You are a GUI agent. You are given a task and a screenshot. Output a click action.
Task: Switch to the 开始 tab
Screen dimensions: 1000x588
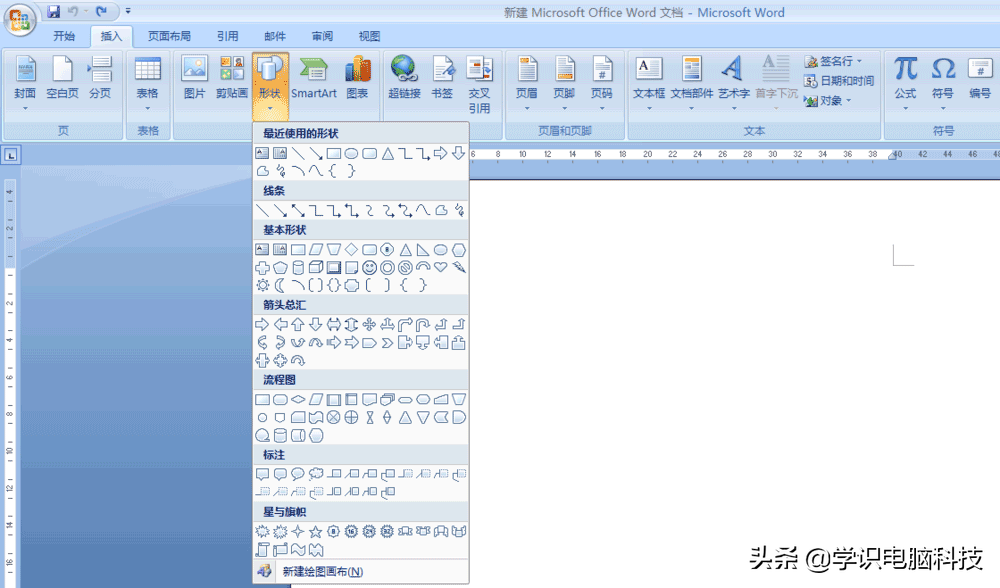[64, 36]
